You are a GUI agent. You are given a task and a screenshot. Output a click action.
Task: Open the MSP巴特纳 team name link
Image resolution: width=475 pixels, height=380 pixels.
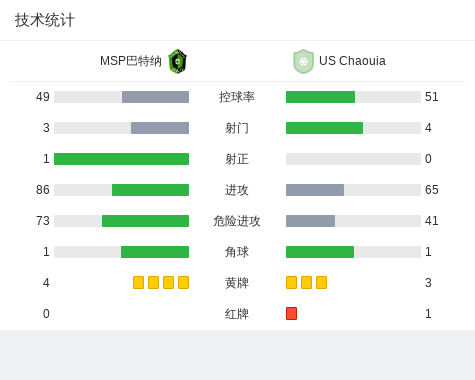click(x=131, y=61)
